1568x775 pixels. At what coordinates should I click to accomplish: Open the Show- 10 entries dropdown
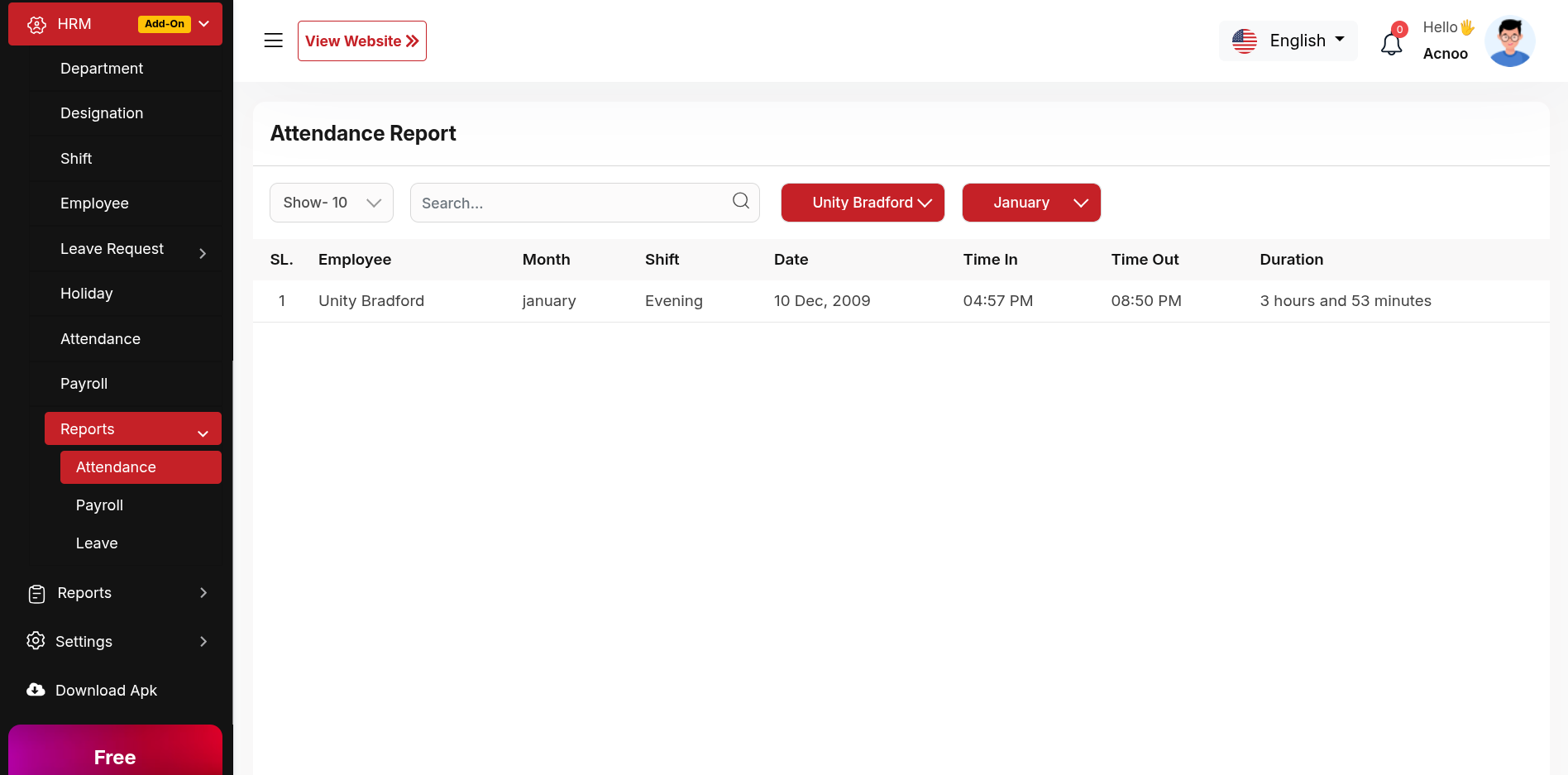(331, 203)
